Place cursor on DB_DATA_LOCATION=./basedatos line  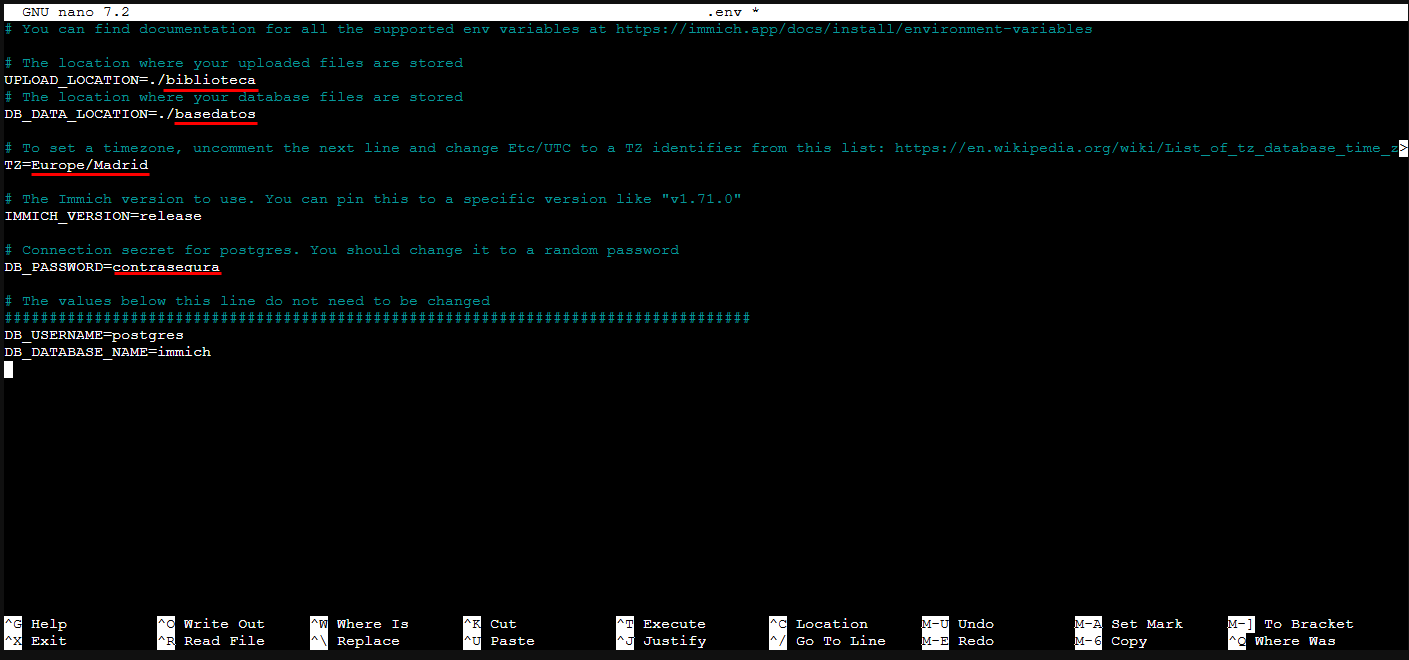(130, 114)
